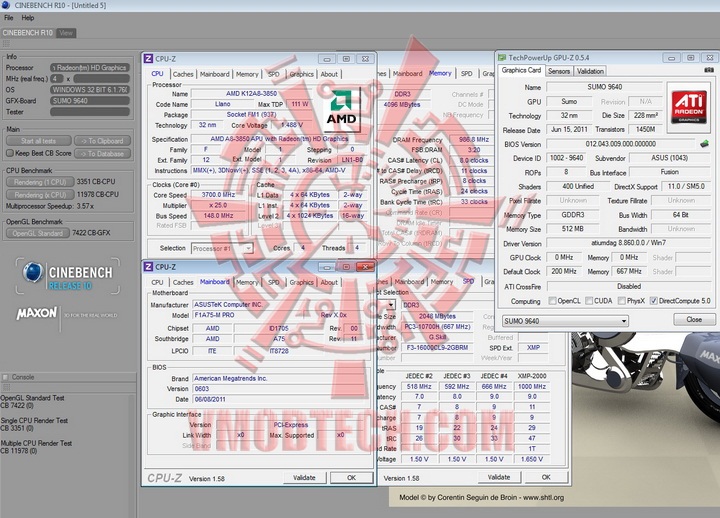Click the 7422 CB-GFX score
The height and width of the screenshot is (518, 720).
pyautogui.click(x=91, y=233)
